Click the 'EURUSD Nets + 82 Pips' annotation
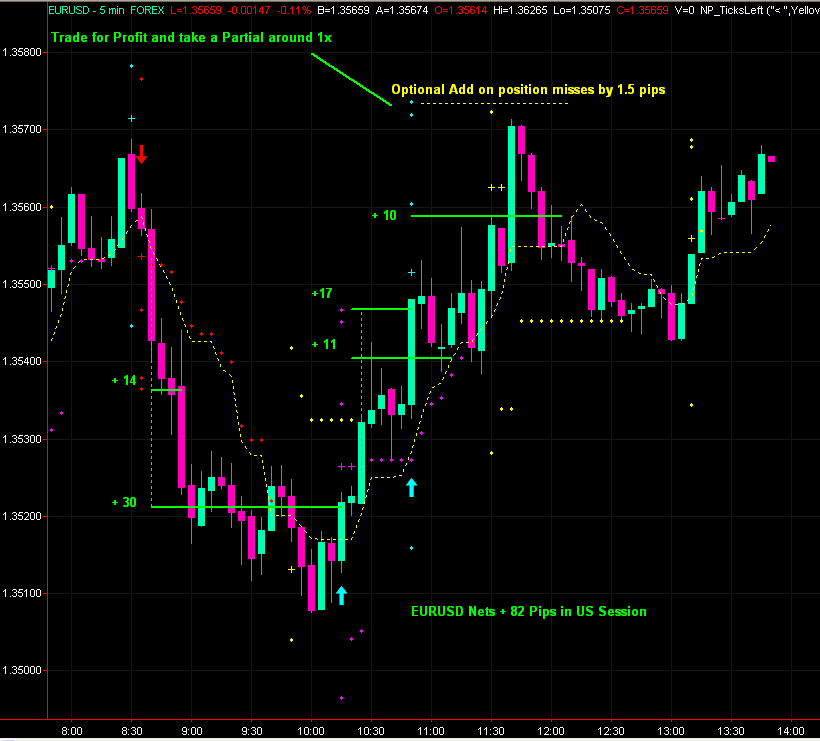 [529, 611]
